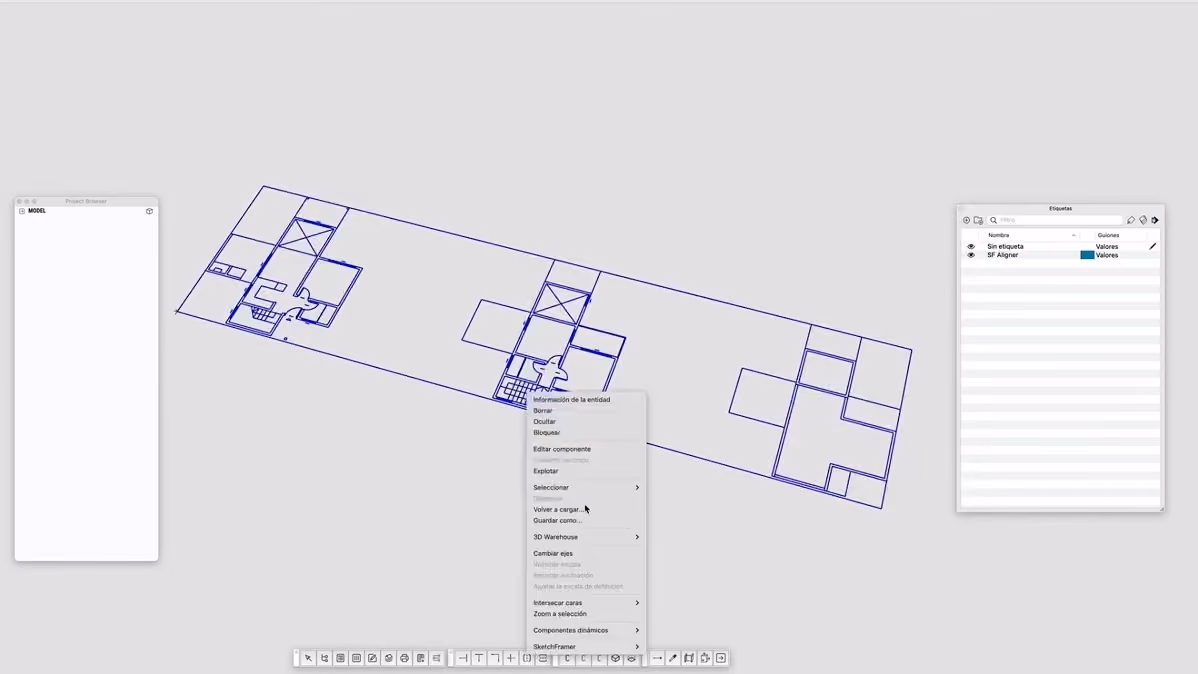The width and height of the screenshot is (1198, 674).
Task: Toggle visibility eye of Sin etiqueta tag
Action: pos(971,246)
